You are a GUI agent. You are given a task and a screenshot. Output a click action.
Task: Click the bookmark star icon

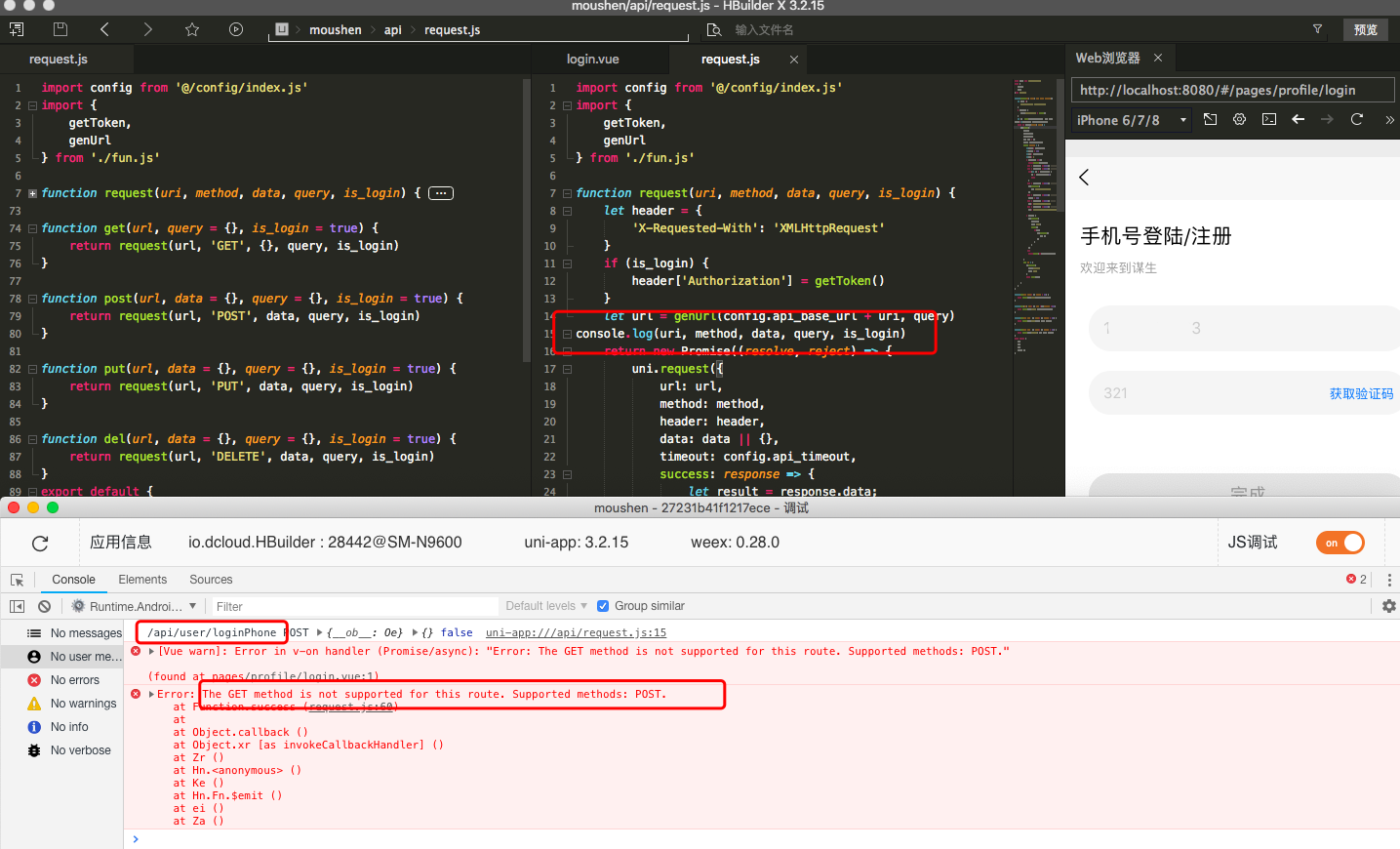[192, 29]
